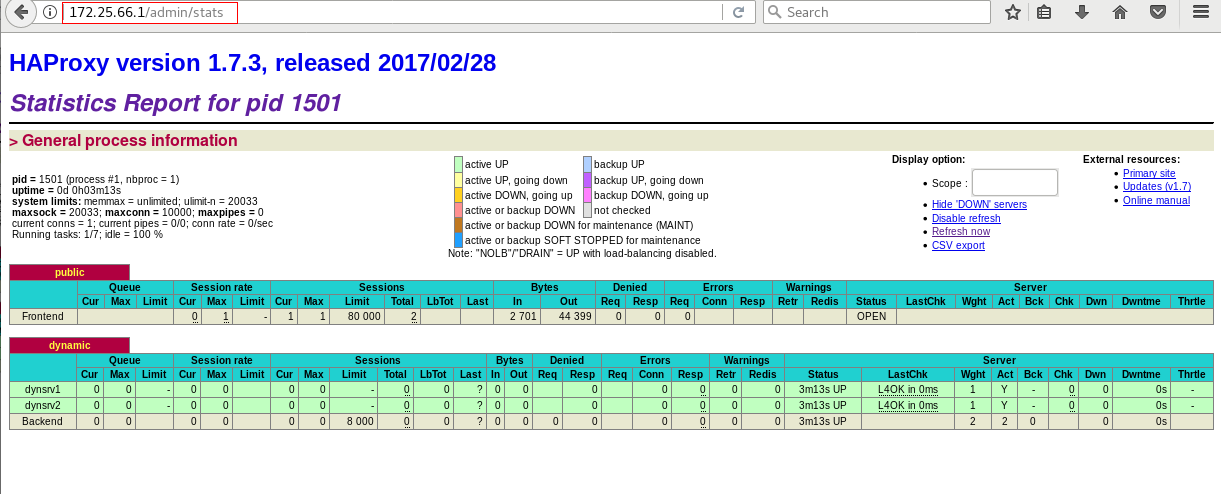This screenshot has height=494, width=1221.
Task: Show bookmarks list icon
Action: point(1044,13)
